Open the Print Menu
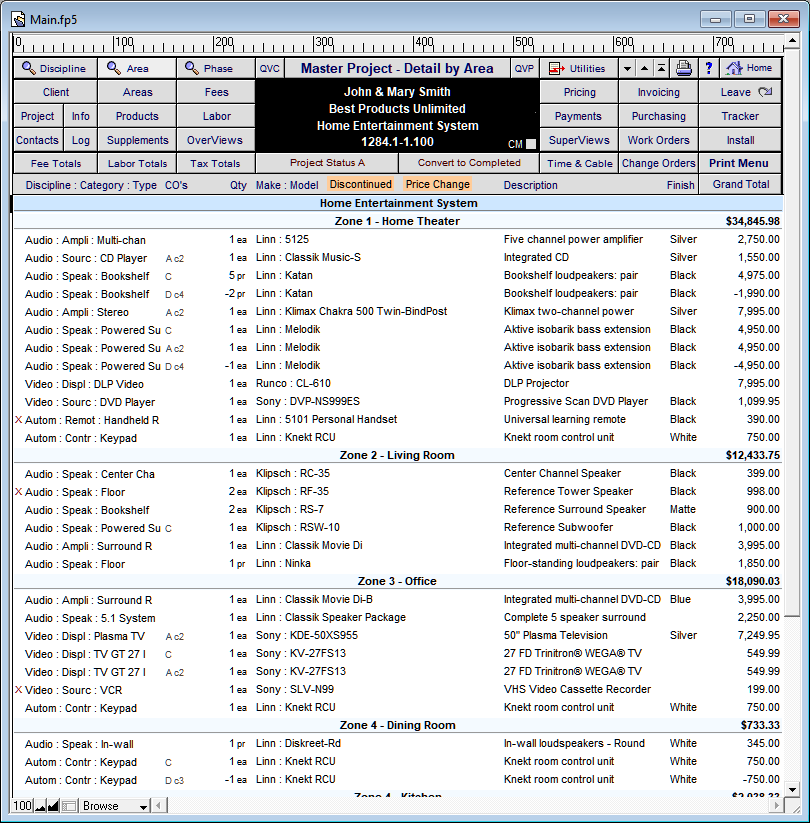Screen dimensions: 810x823 pos(740,163)
